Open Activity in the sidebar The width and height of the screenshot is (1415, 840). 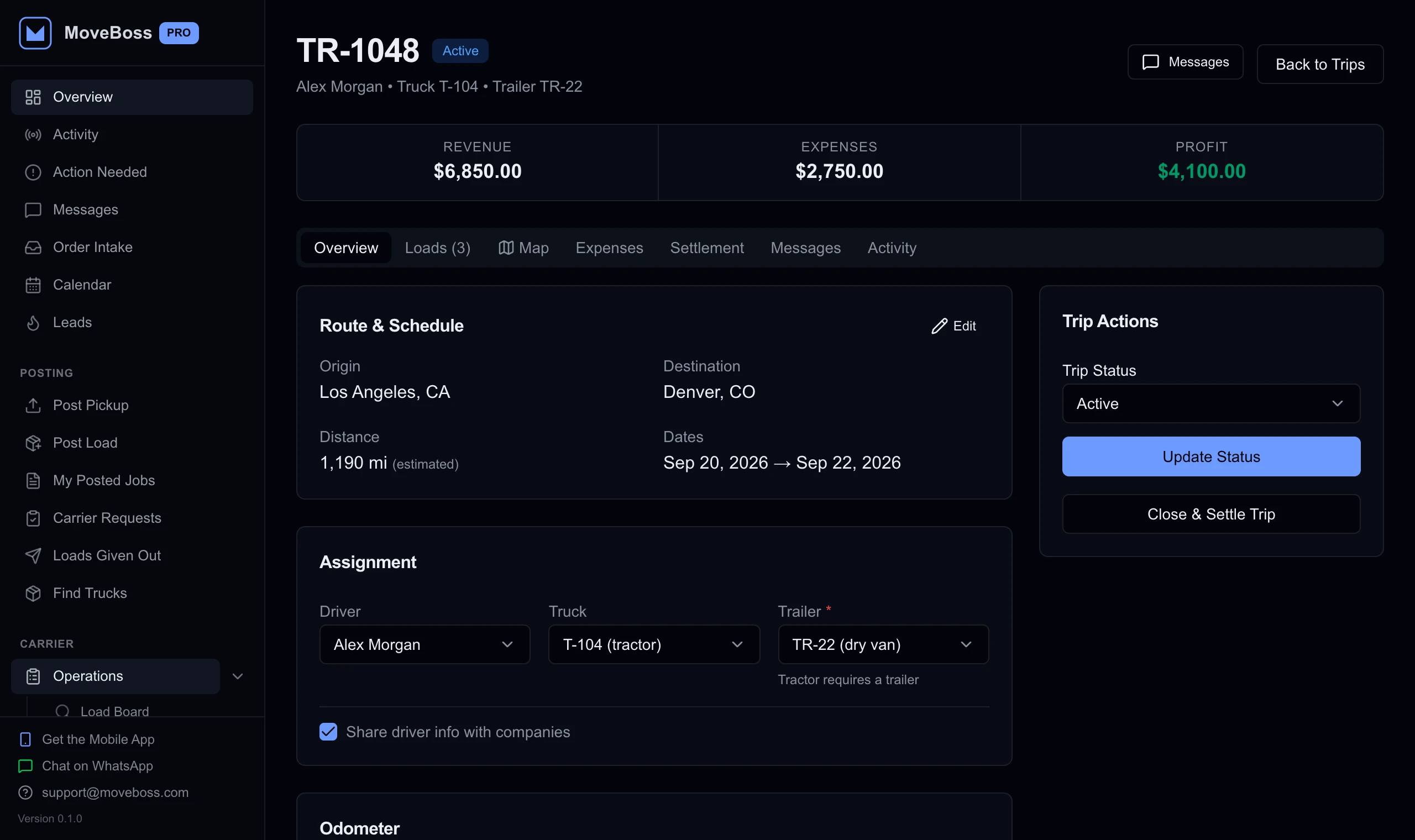(x=132, y=135)
